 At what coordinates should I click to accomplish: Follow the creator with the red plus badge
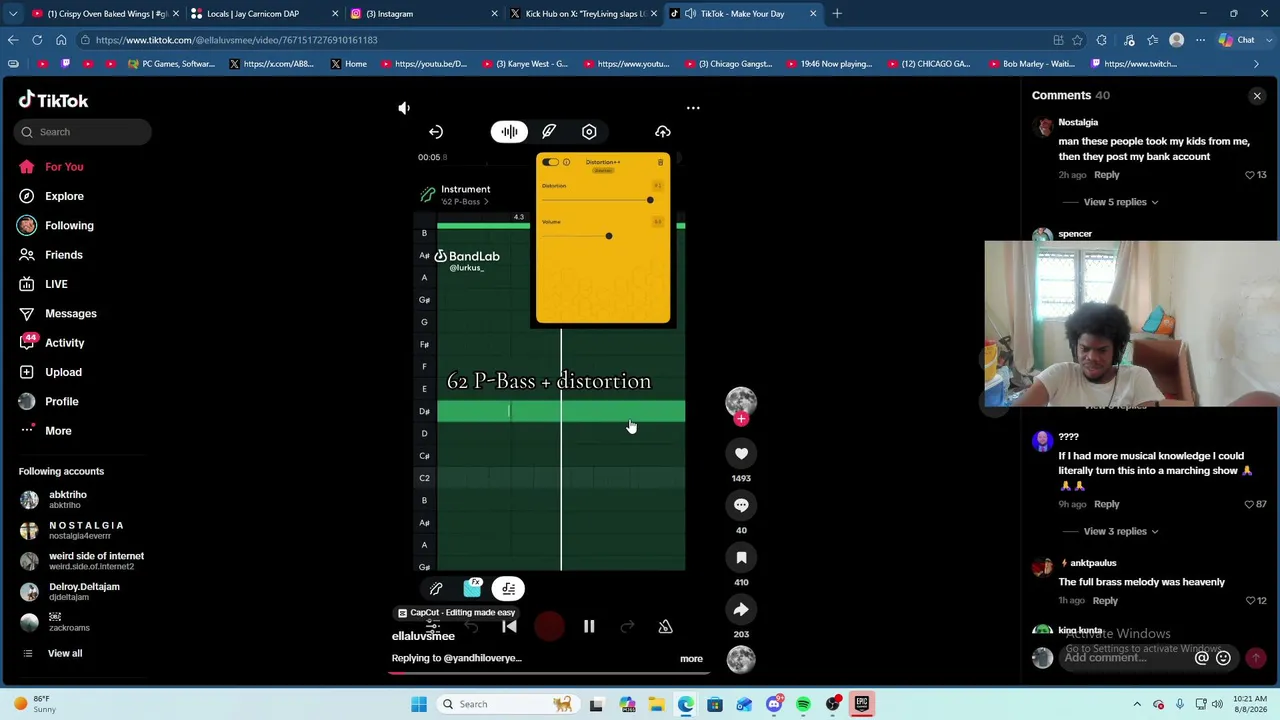741,420
